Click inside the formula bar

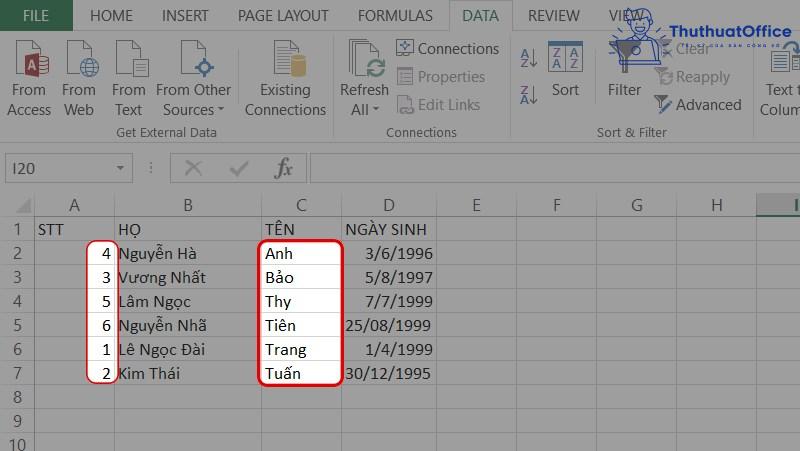555,168
